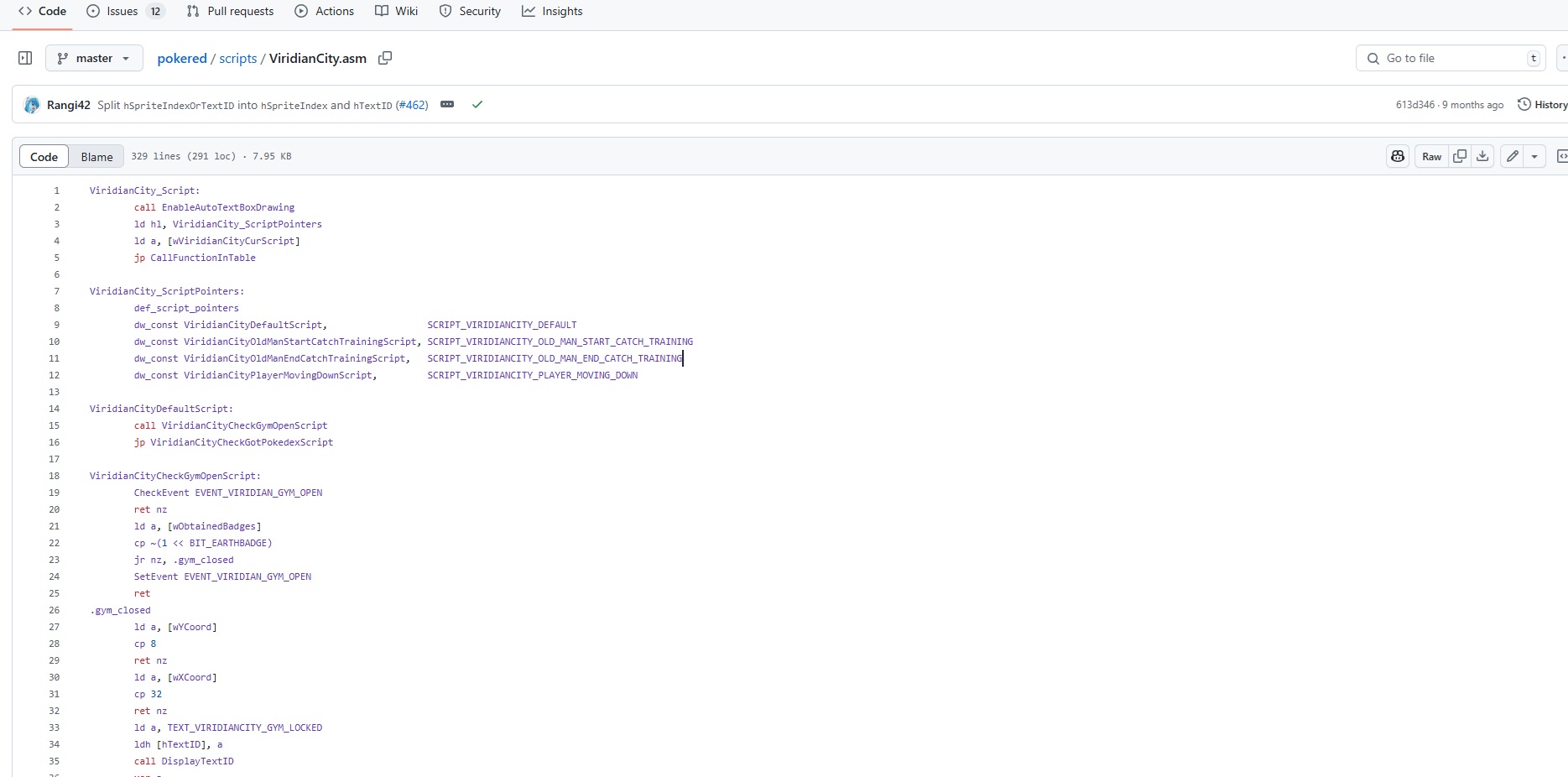Toggle the file tree side panel
The width and height of the screenshot is (1568, 777).
click(25, 58)
